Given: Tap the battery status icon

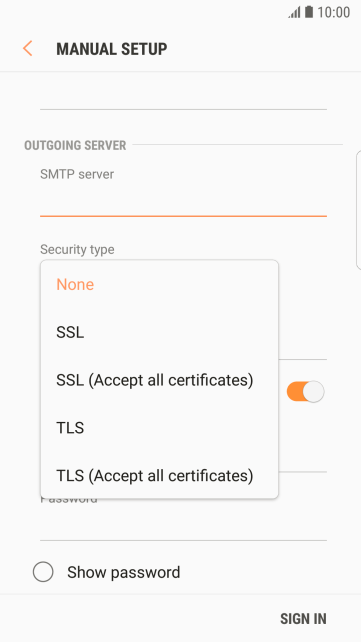Looking at the screenshot, I should [309, 12].
